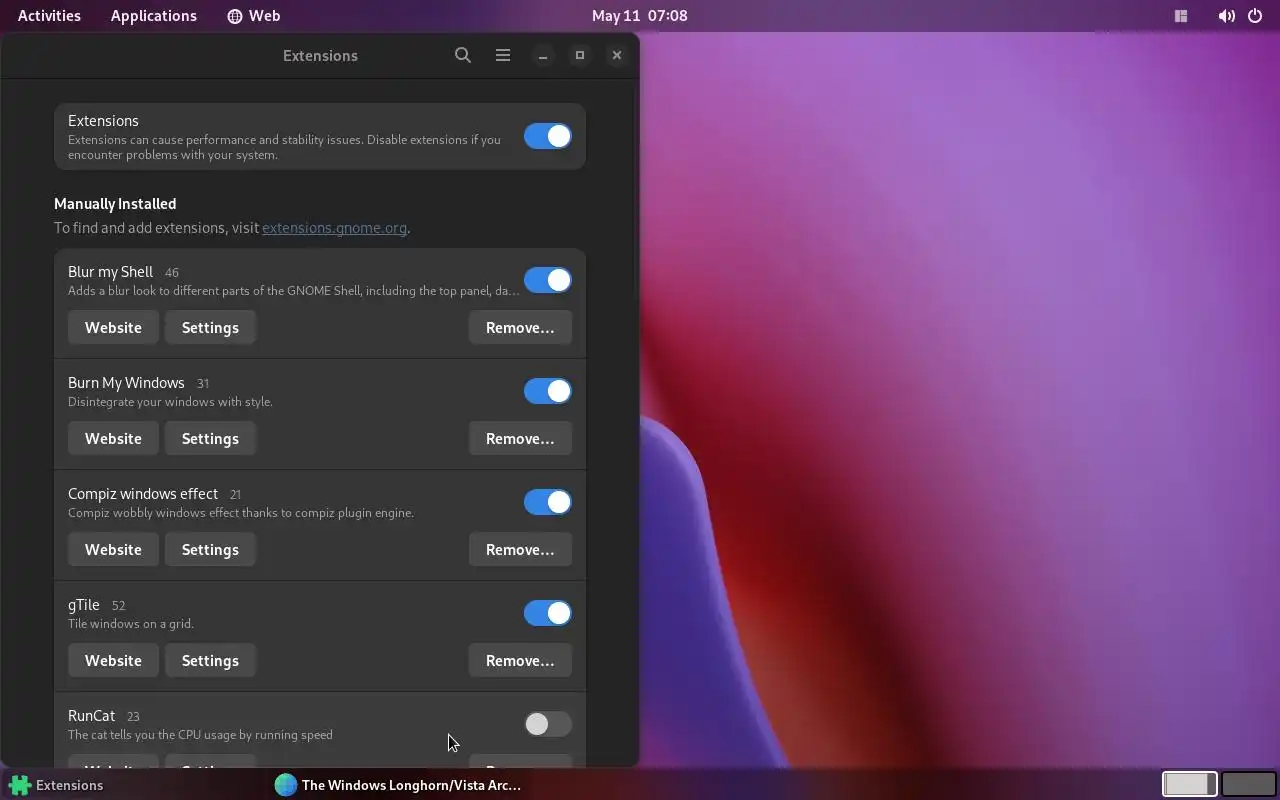The width and height of the screenshot is (1280, 800).
Task: Open the Applications menu
Action: point(154,16)
